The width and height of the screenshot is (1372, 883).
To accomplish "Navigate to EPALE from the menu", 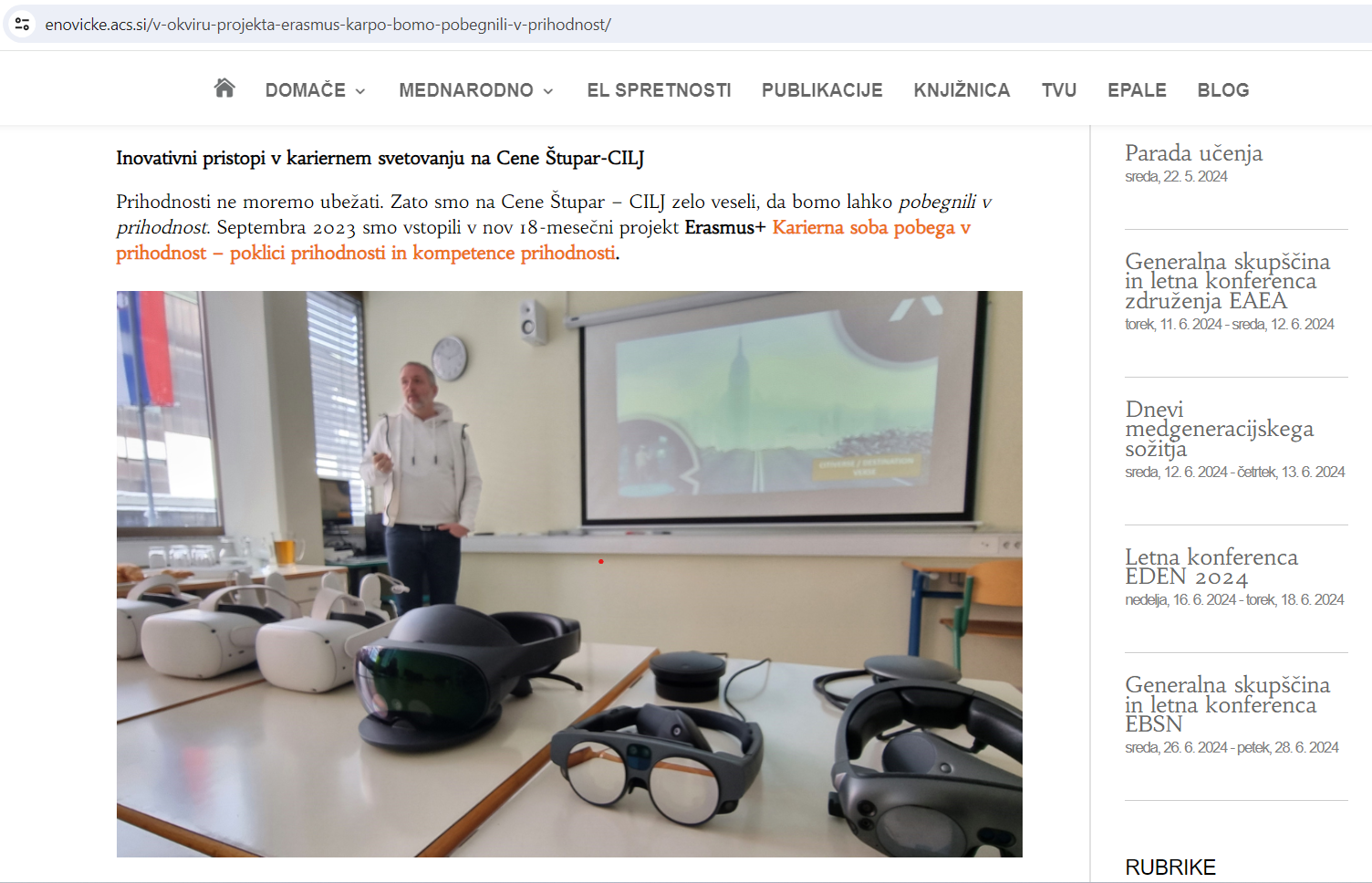I will (x=1137, y=90).
